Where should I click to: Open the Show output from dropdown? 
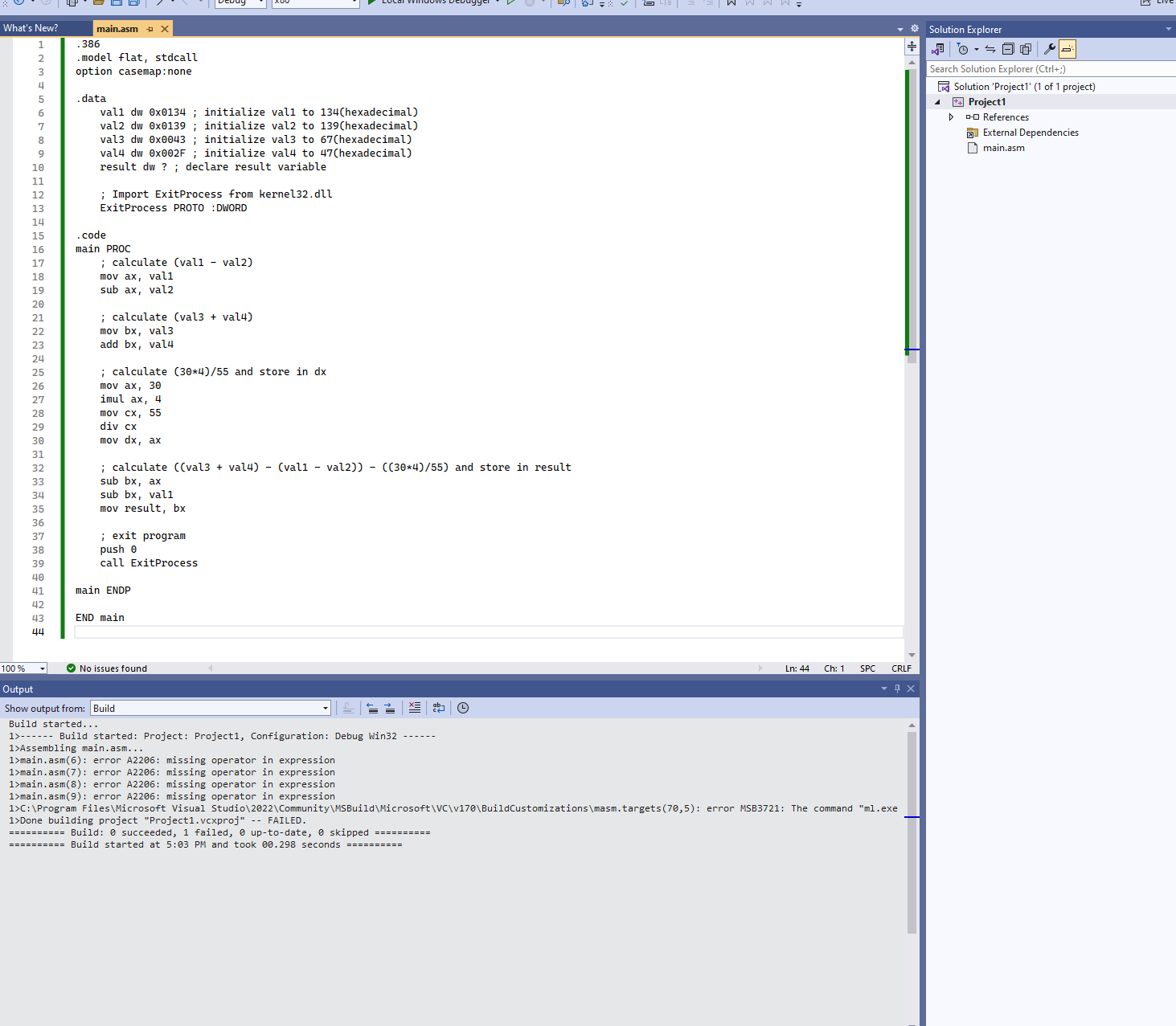tap(324, 708)
